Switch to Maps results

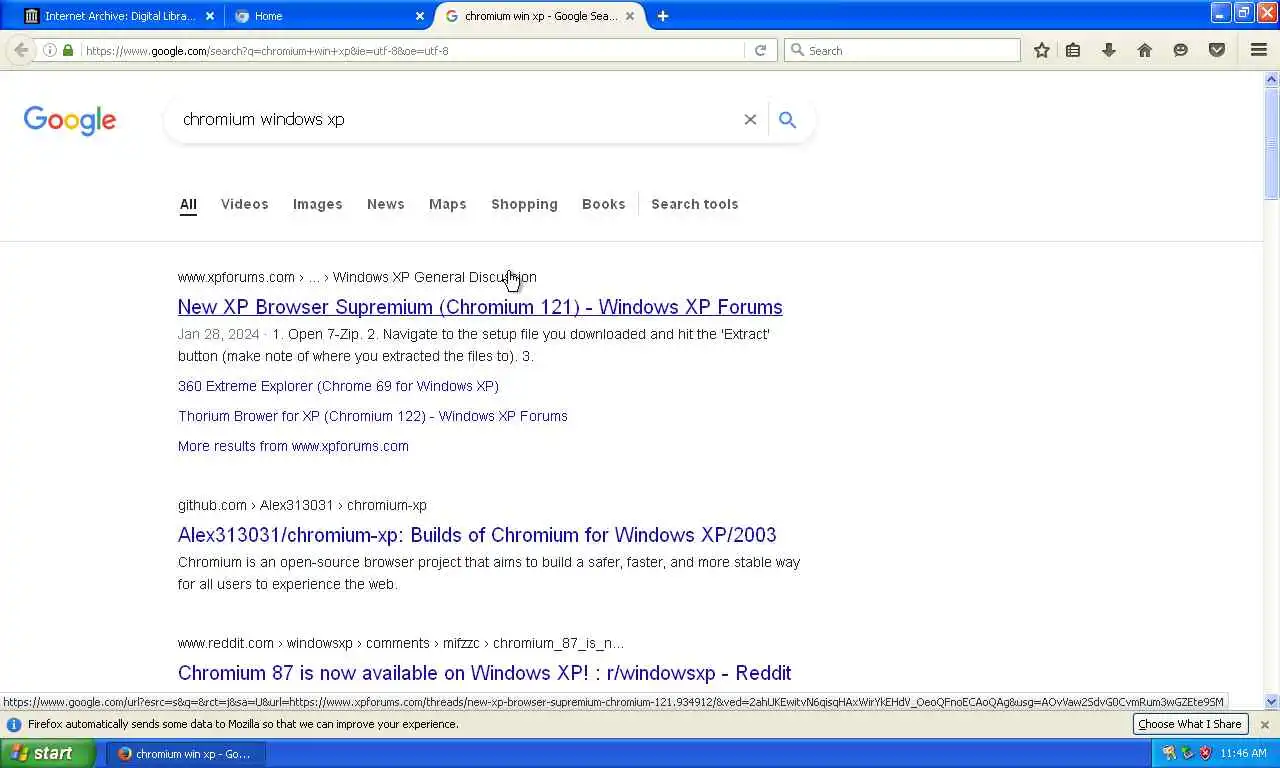click(448, 204)
